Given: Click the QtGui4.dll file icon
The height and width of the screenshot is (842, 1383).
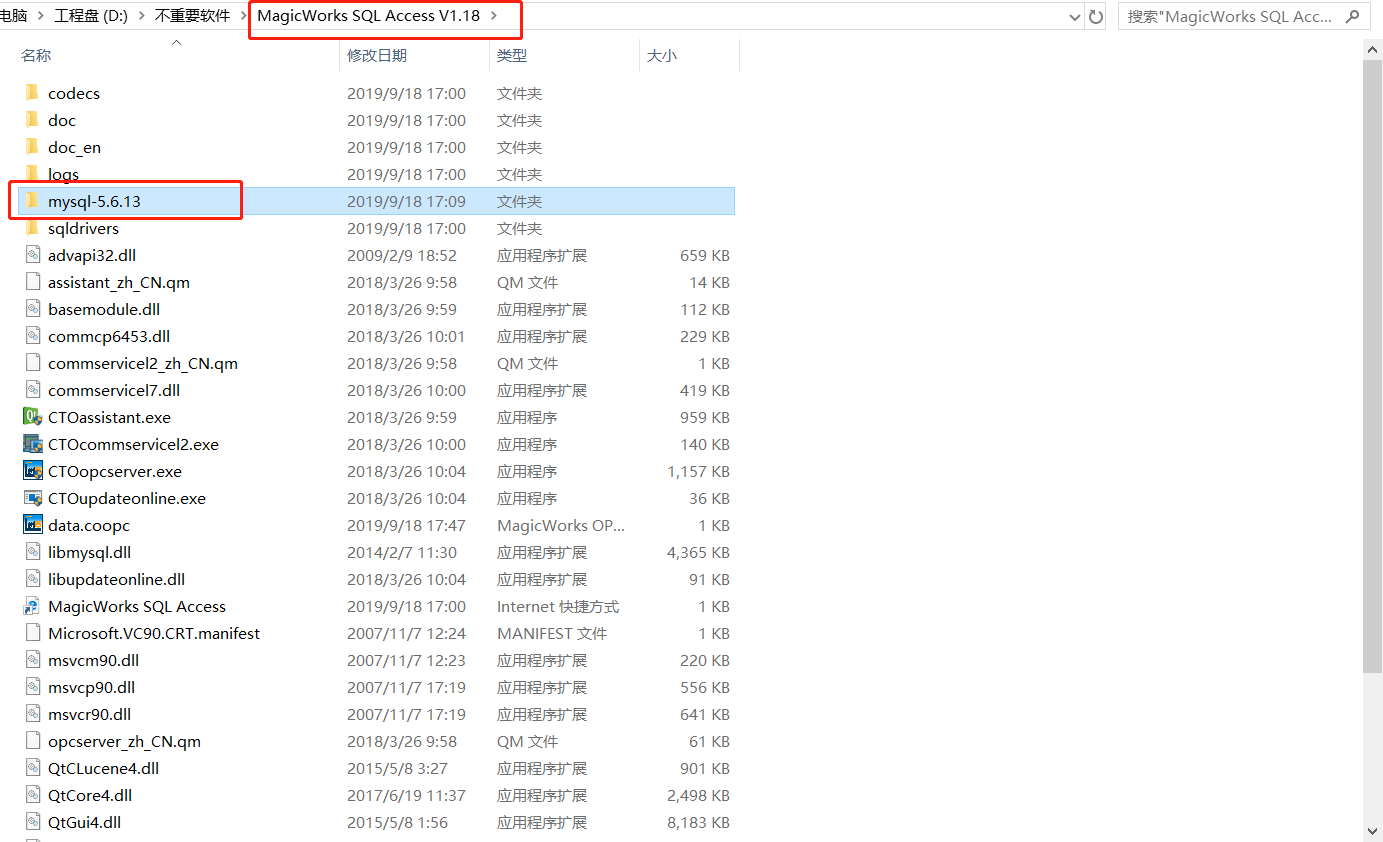Looking at the screenshot, I should (32, 822).
